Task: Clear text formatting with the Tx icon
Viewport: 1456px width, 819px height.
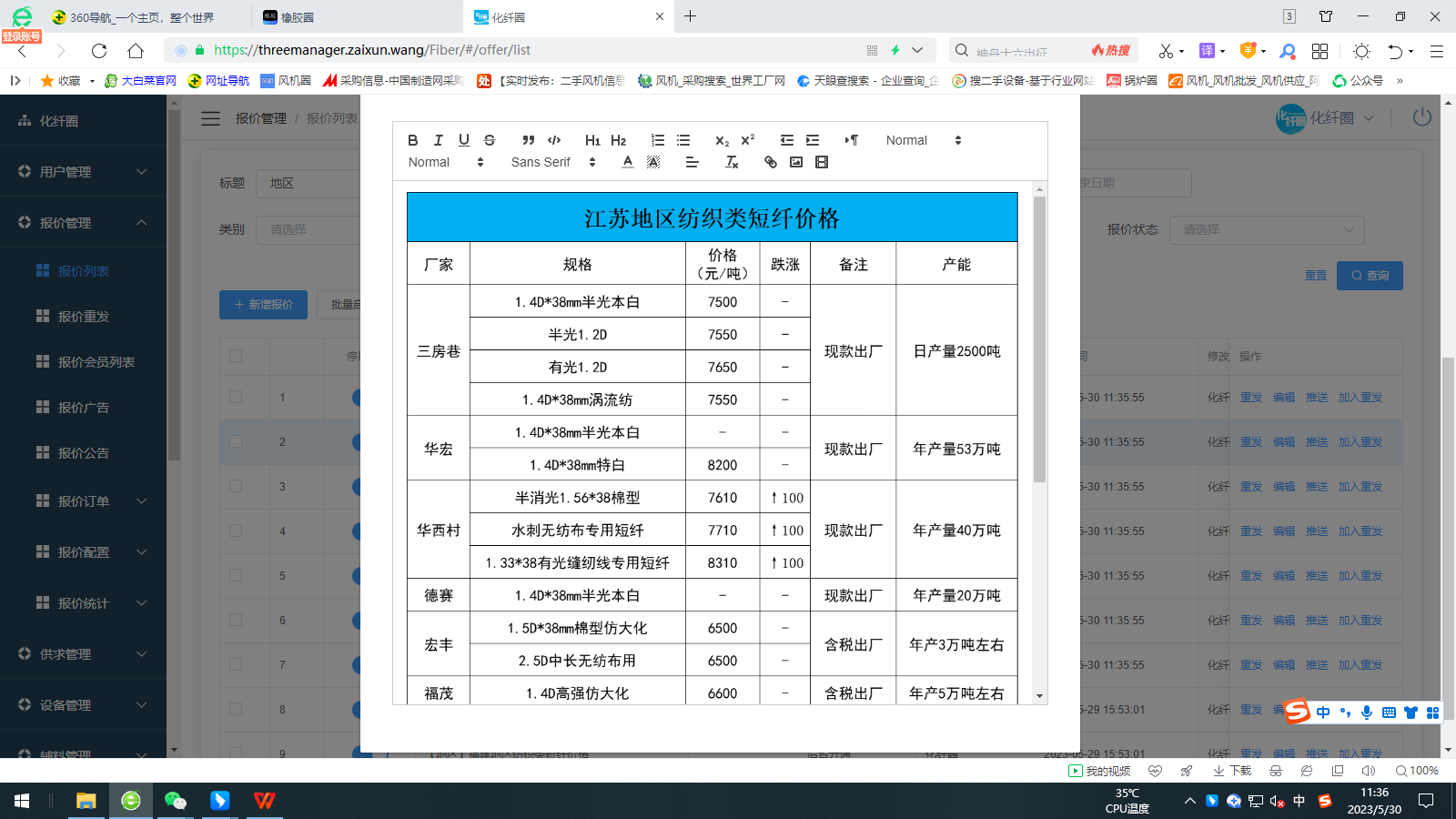Action: pos(732,162)
